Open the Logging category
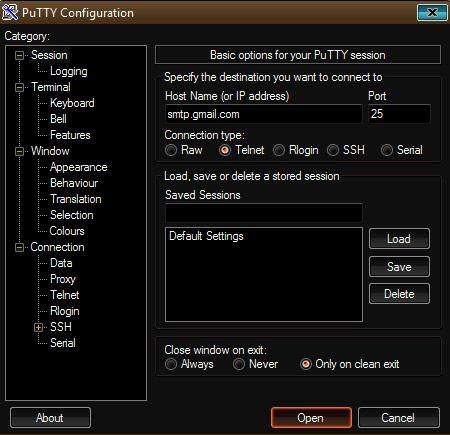The image size is (450, 435). click(69, 71)
